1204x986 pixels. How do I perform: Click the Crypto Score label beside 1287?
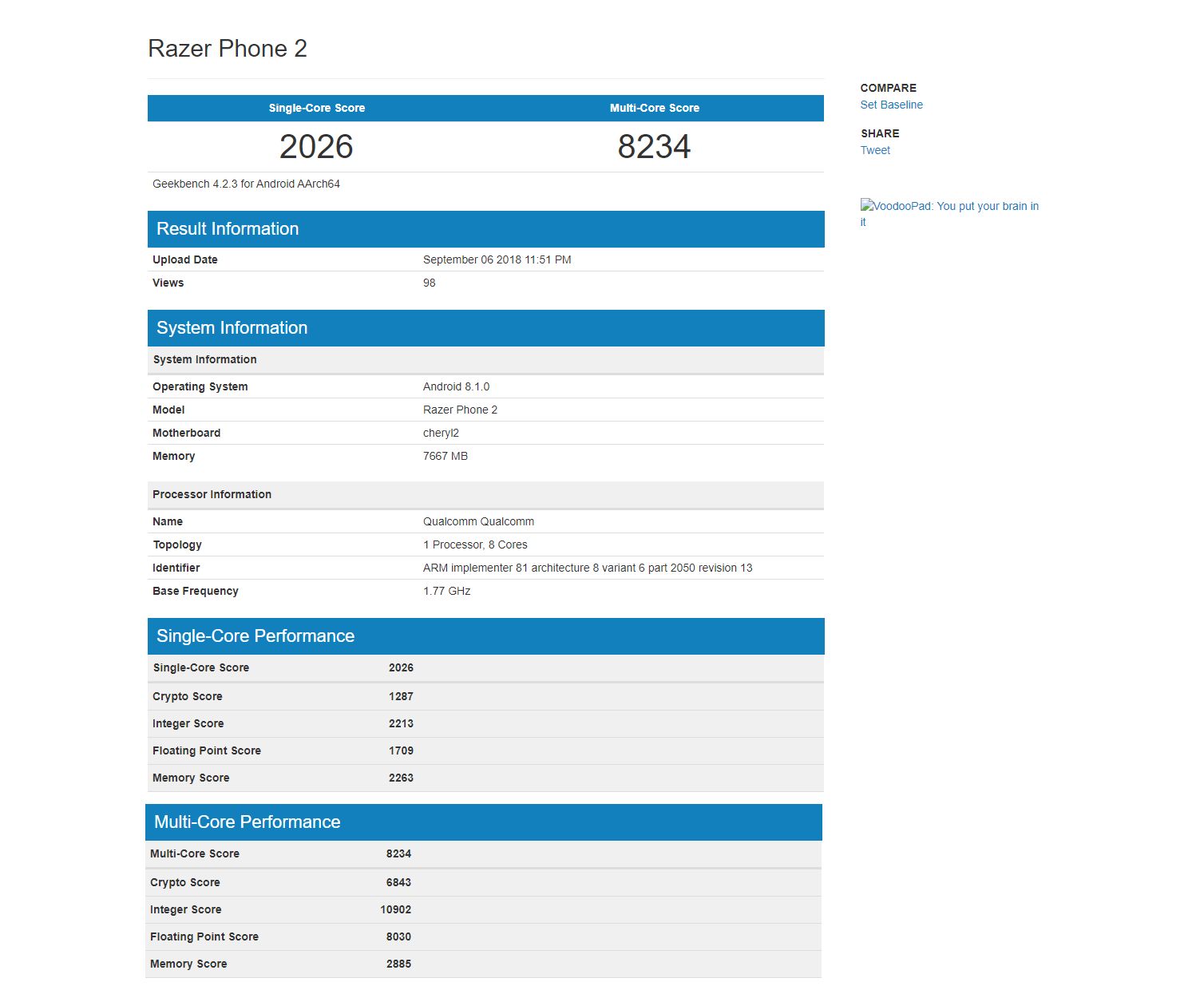click(188, 696)
